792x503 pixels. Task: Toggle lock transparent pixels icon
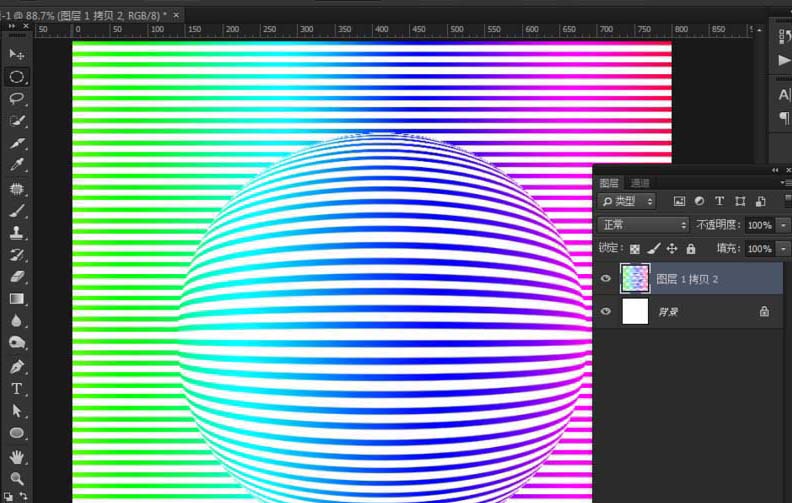tap(635, 248)
